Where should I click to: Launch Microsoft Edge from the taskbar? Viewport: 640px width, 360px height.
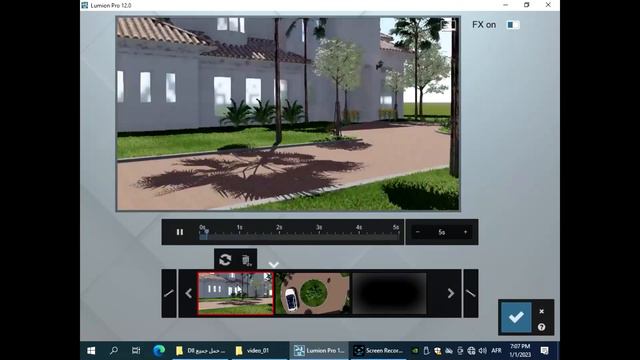(159, 351)
